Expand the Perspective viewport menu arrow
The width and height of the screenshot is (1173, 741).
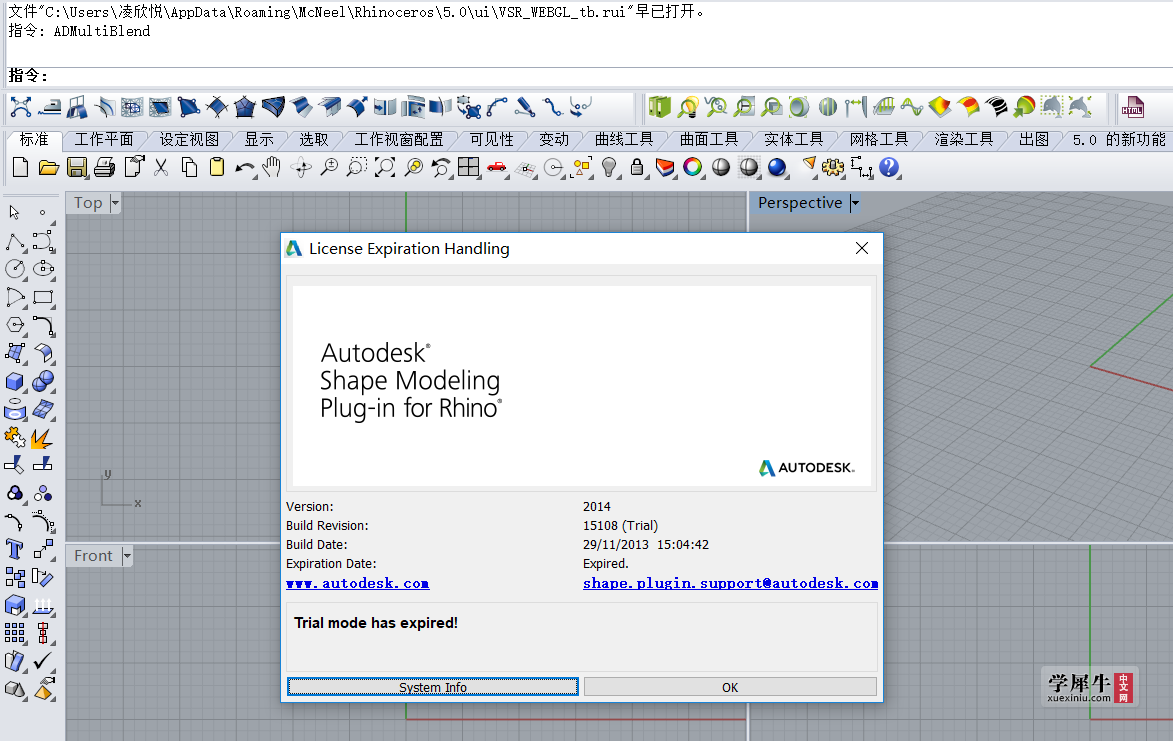[x=854, y=203]
